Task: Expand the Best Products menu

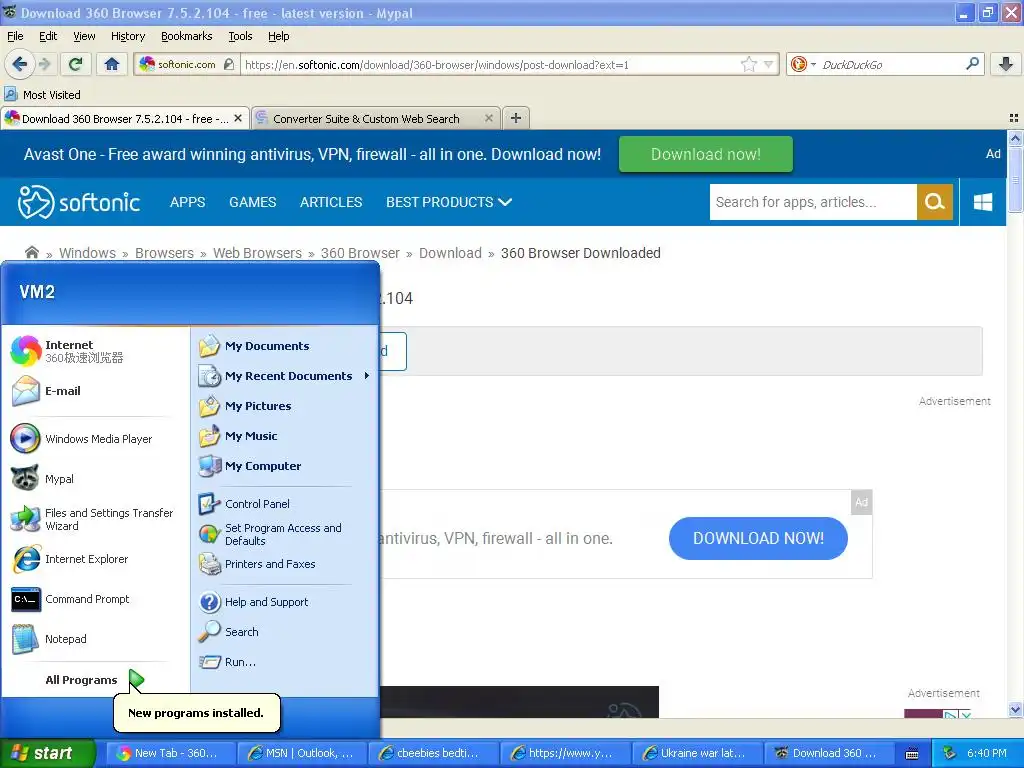Action: (449, 202)
